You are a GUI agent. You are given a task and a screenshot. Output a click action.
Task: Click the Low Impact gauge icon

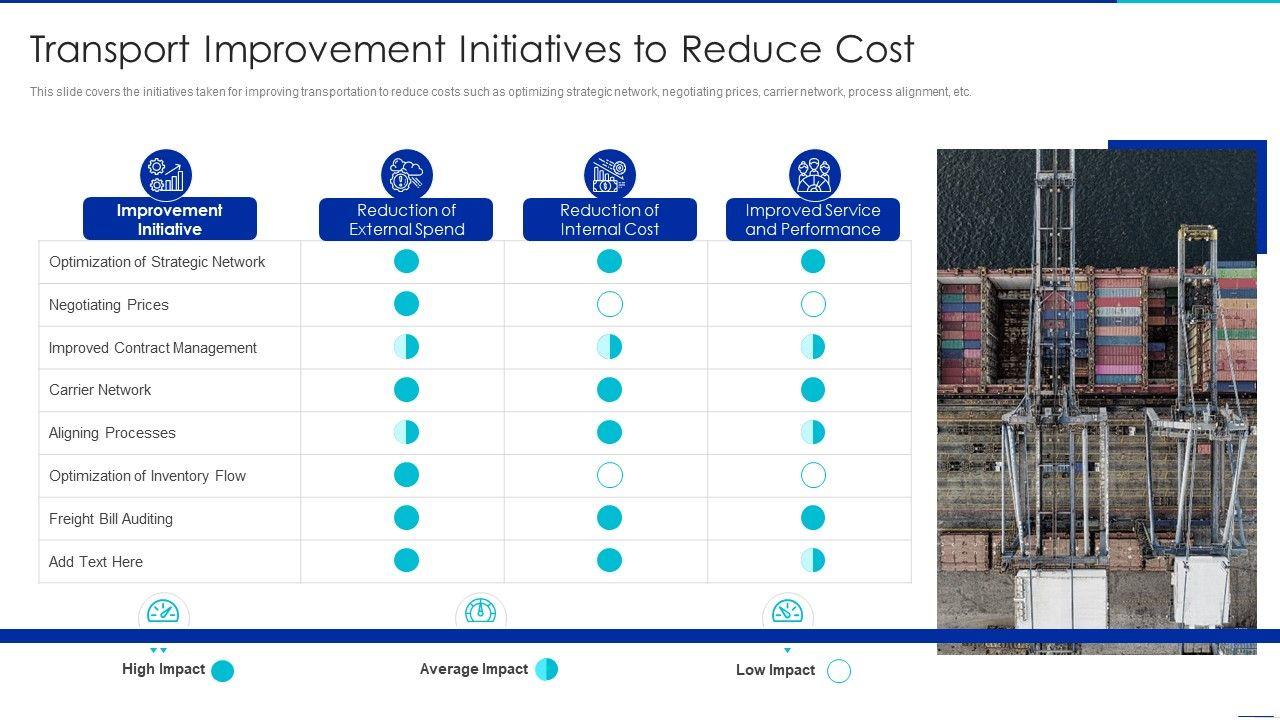787,612
